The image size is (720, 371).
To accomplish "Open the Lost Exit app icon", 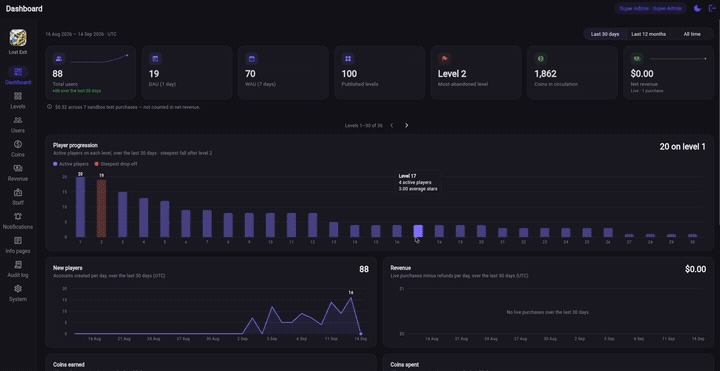I will tap(18, 38).
